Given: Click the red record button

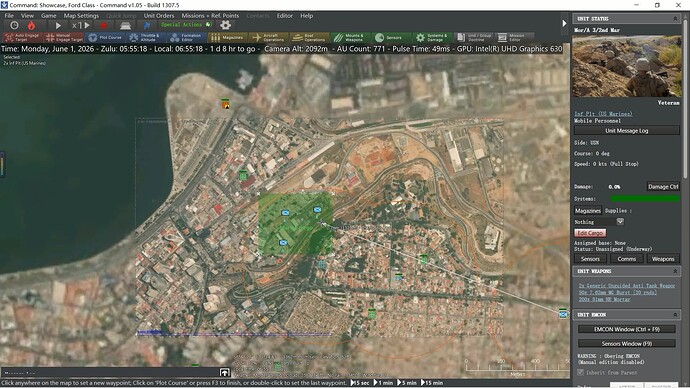Looking at the screenshot, I should click(x=103, y=26).
